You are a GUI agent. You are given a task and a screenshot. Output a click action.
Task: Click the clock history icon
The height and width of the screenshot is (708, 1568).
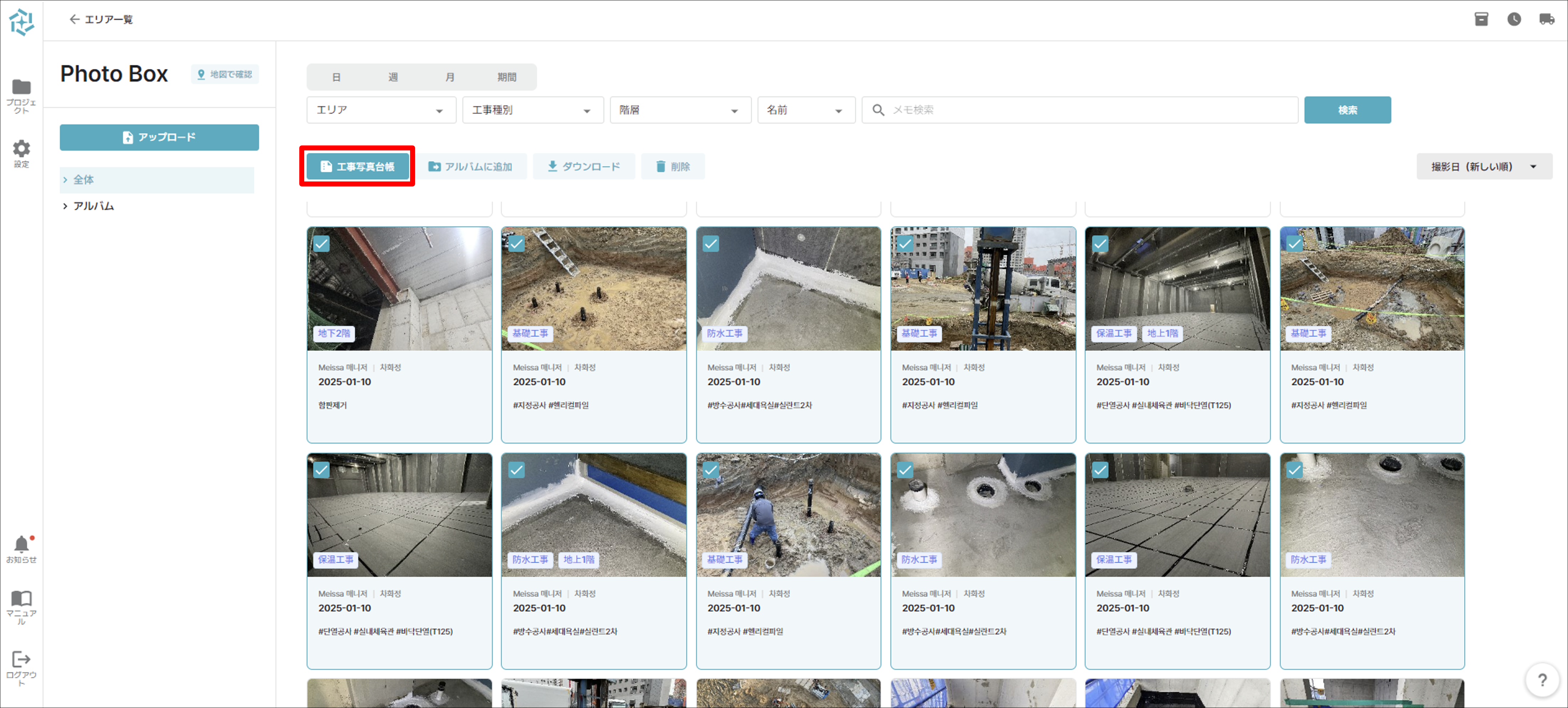1514,20
